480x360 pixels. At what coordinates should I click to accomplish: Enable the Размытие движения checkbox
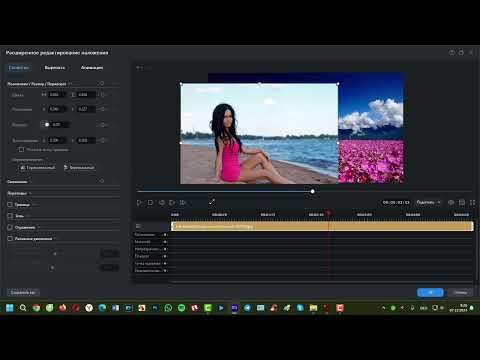10,239
